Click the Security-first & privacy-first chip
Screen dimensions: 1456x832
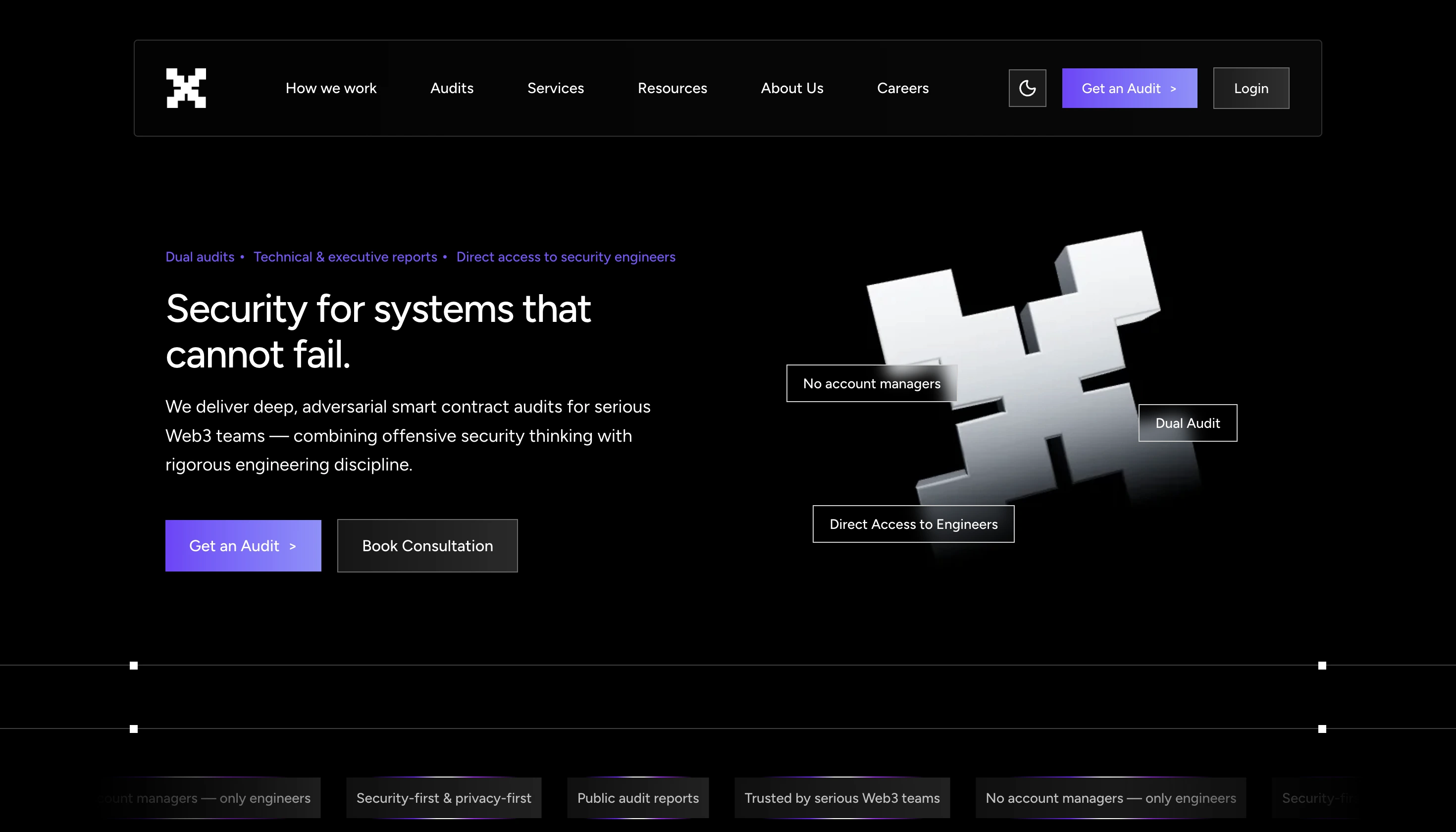[x=443, y=798]
